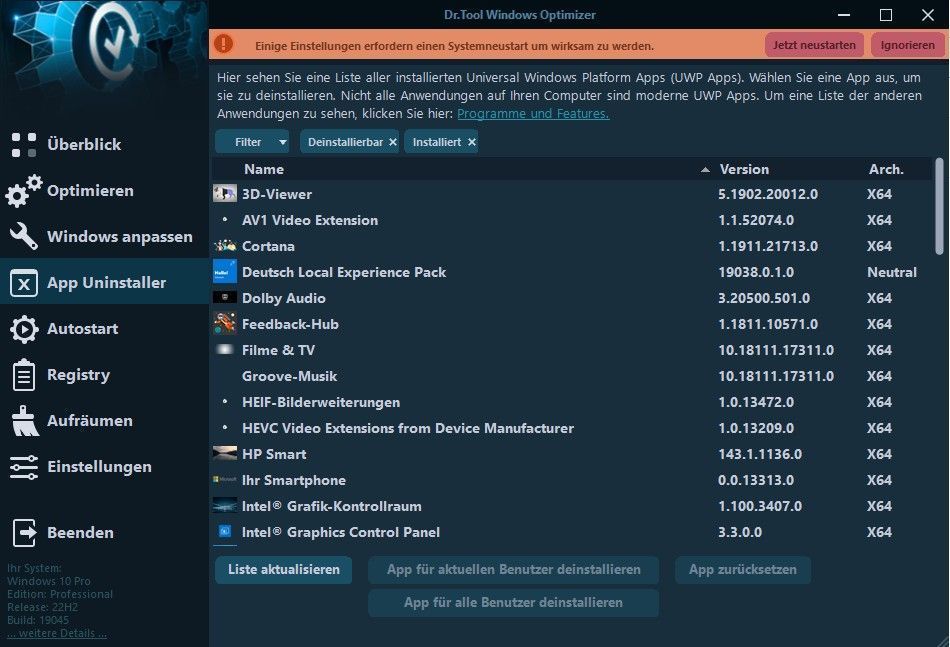Click the Optimieren gears icon

tap(24, 191)
